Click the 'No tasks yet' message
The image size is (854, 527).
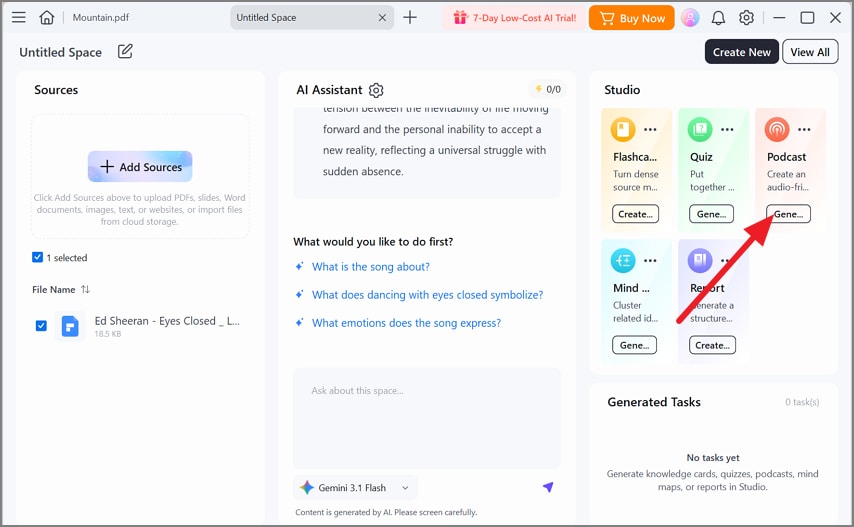tap(712, 457)
